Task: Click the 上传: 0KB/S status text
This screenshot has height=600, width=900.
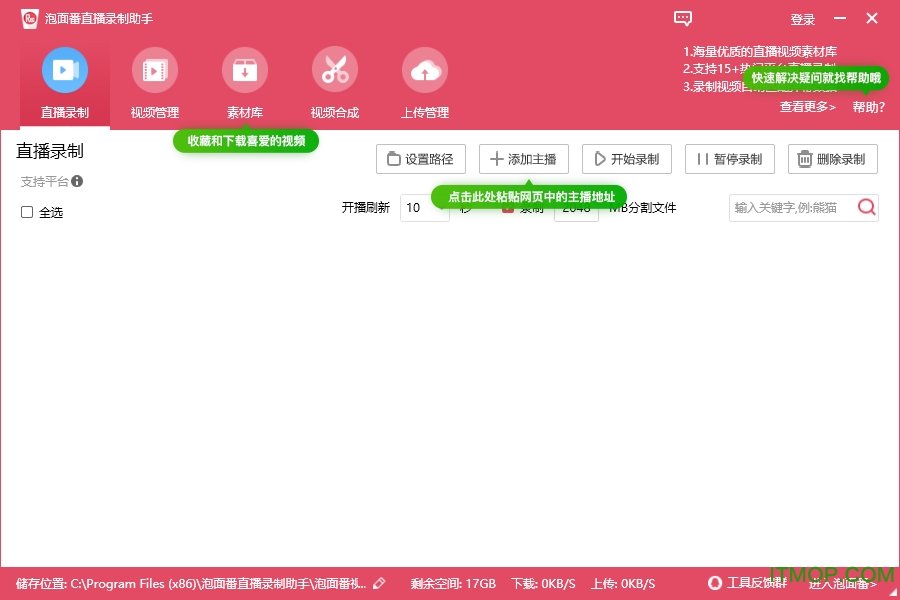Action: coord(623,584)
